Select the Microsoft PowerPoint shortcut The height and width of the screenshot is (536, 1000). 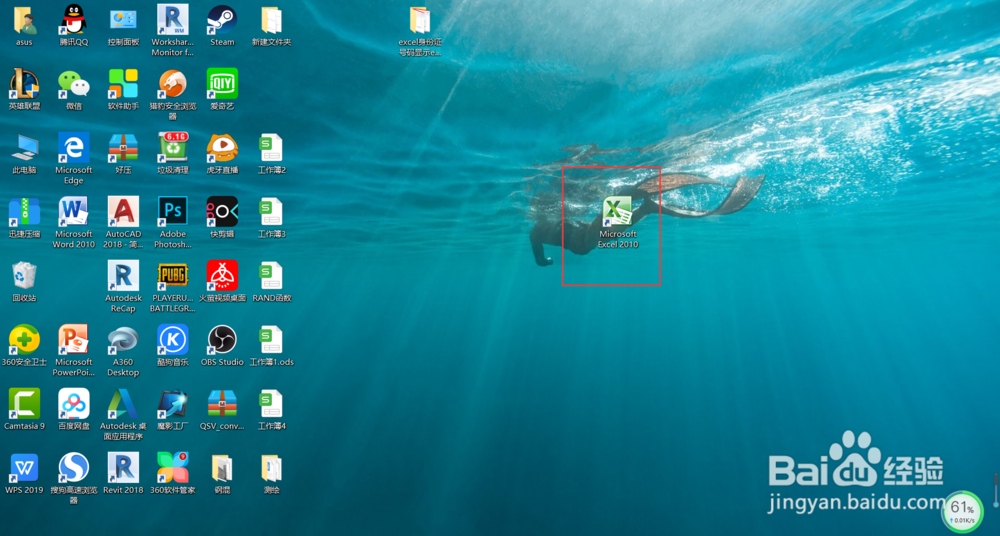coord(73,350)
